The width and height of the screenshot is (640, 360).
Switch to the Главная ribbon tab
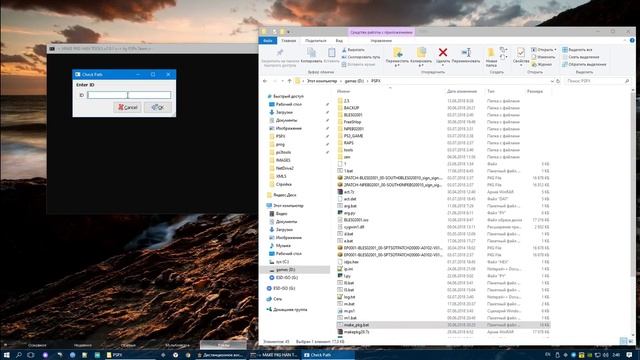point(289,41)
